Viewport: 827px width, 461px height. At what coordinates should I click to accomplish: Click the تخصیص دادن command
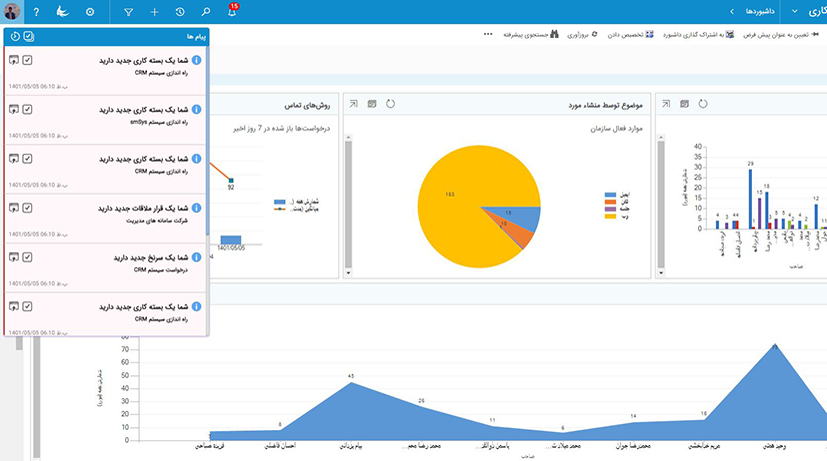(x=626, y=35)
